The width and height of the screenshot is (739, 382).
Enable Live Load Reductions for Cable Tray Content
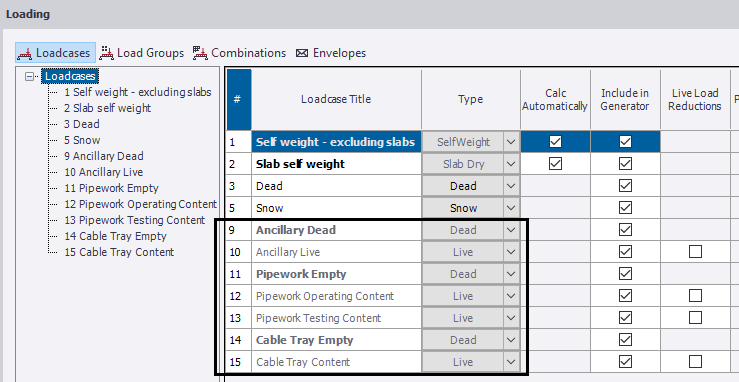(x=695, y=361)
